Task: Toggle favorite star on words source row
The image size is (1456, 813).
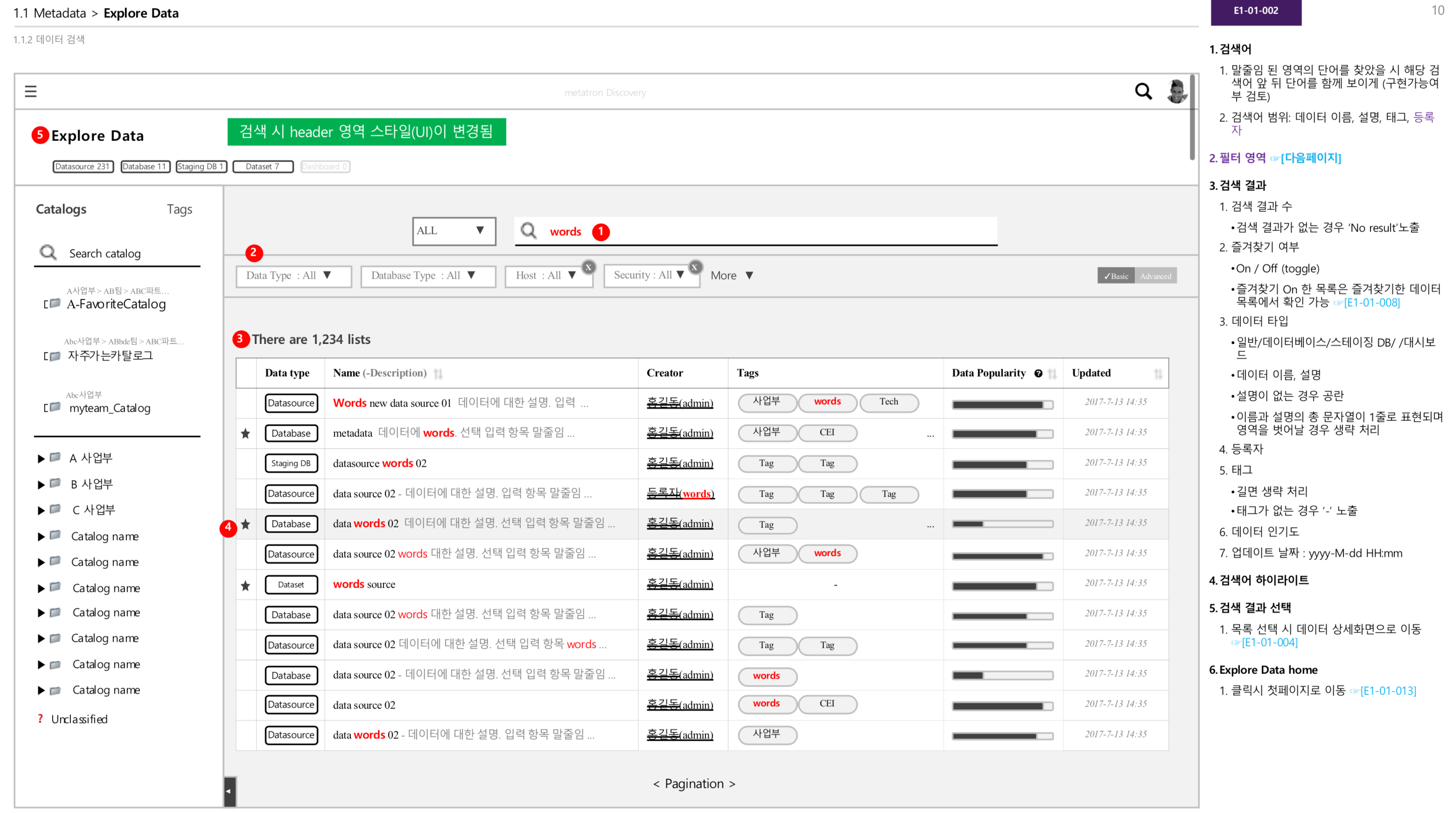Action: pyautogui.click(x=245, y=585)
